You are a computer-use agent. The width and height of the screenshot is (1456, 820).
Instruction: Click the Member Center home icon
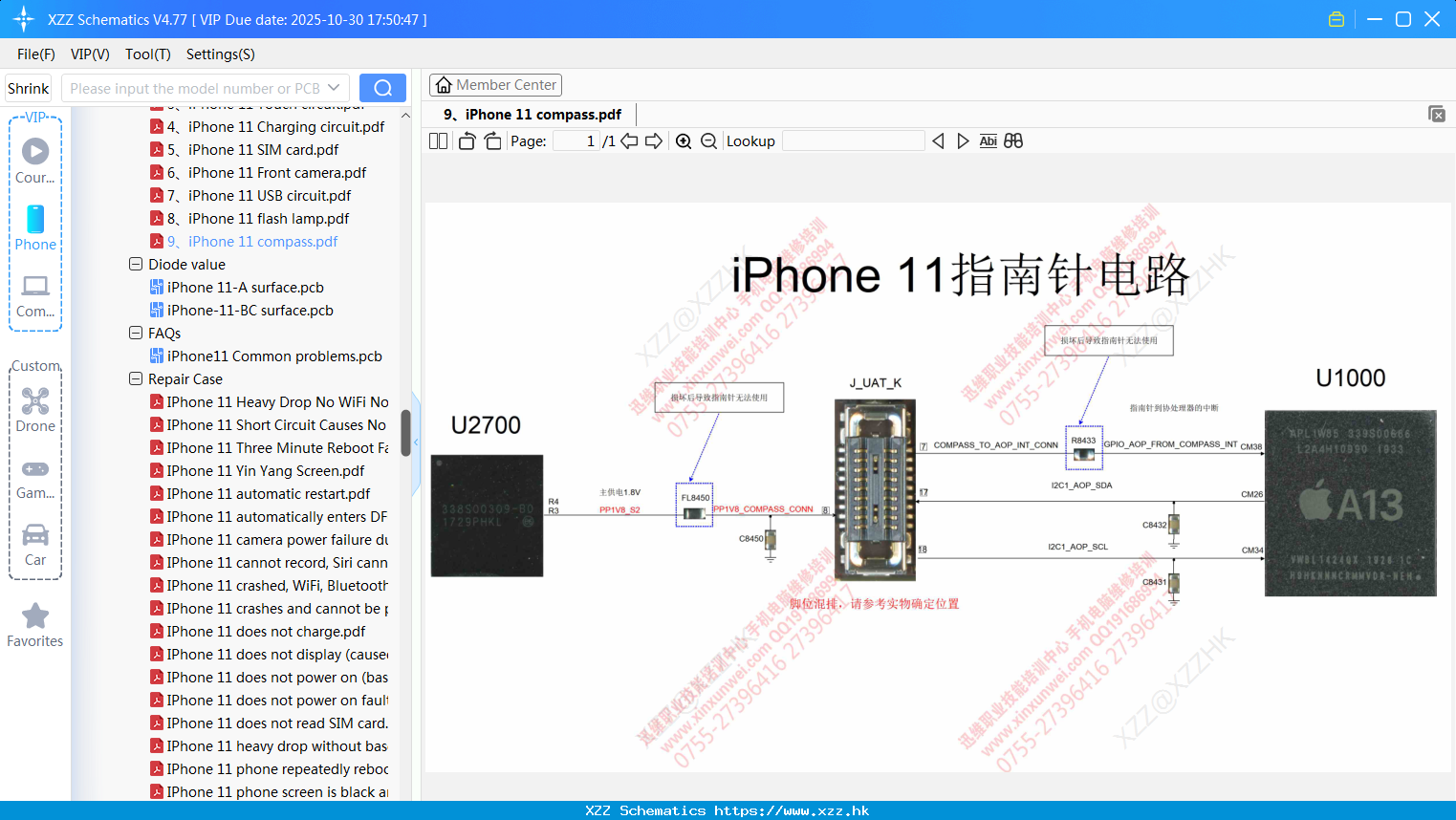[x=444, y=85]
